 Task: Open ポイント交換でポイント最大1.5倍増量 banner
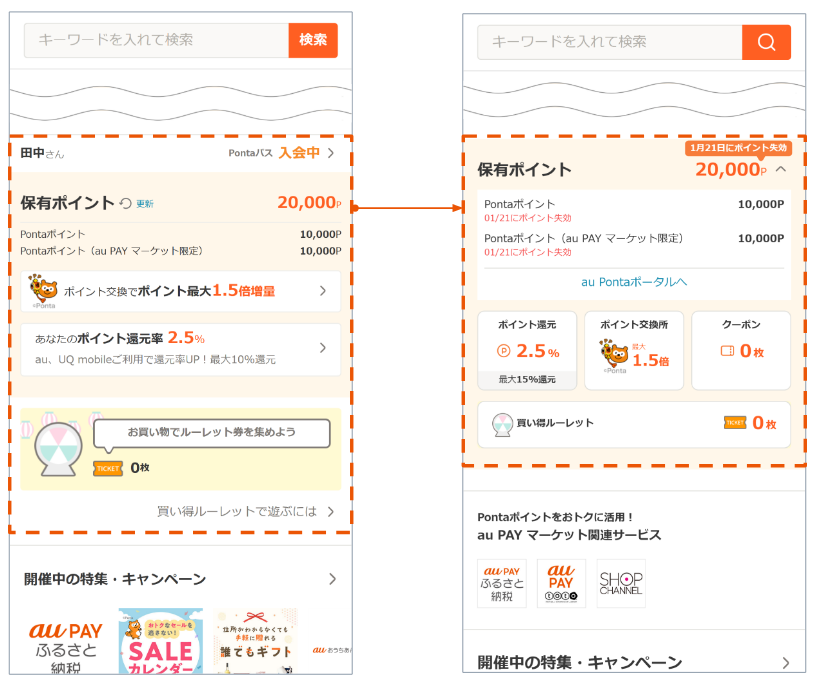180,291
